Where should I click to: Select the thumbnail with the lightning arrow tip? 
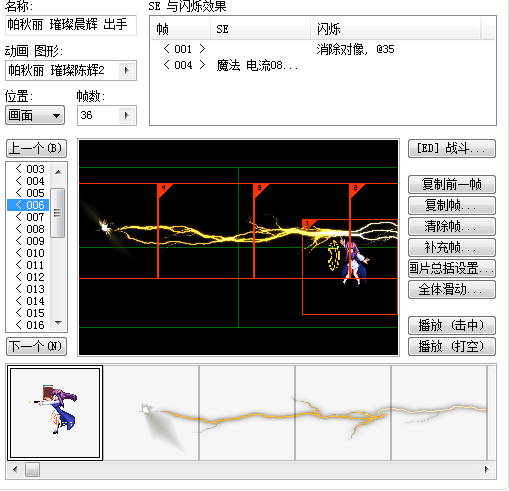[x=343, y=413]
